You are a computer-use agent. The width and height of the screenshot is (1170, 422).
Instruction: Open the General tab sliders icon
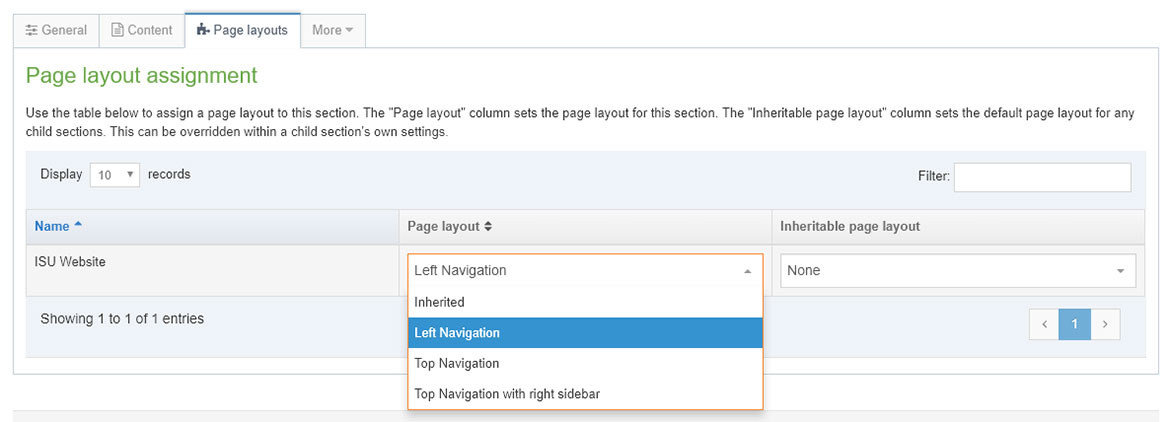[x=32, y=30]
